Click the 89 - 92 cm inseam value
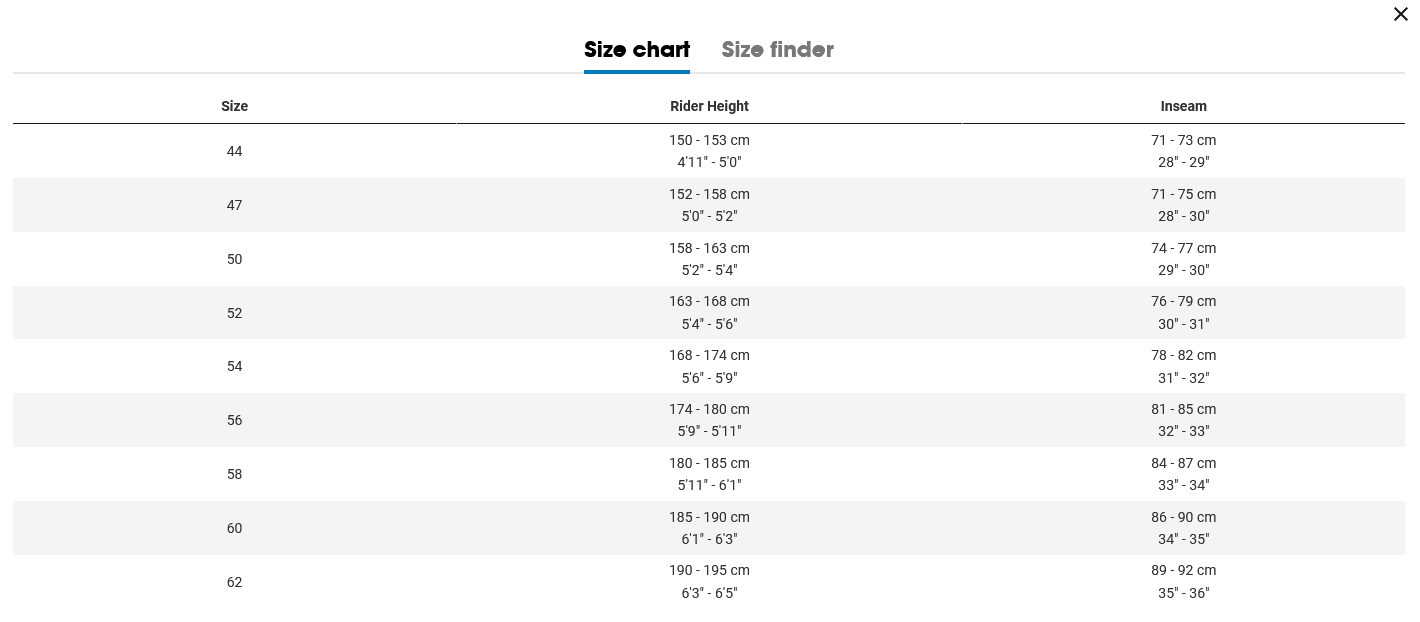1420x622 pixels. point(1183,570)
